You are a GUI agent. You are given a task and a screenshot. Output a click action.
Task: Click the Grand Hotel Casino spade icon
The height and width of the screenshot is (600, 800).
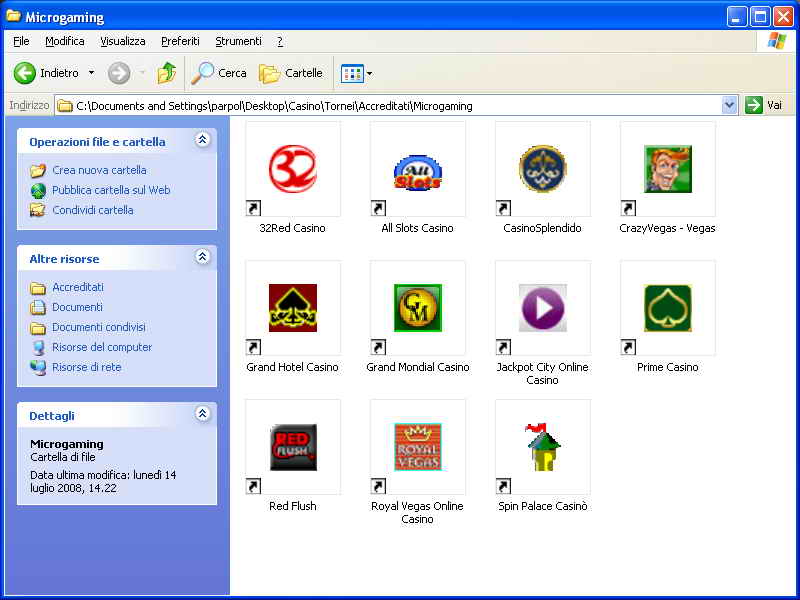pyautogui.click(x=293, y=308)
